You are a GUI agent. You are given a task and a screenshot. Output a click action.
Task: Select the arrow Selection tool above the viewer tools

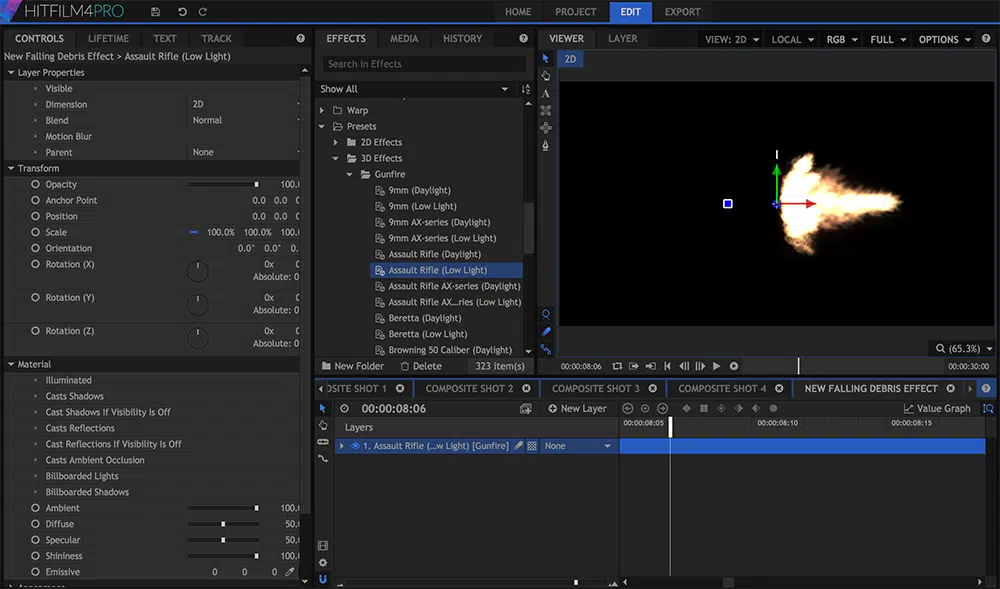tap(545, 58)
